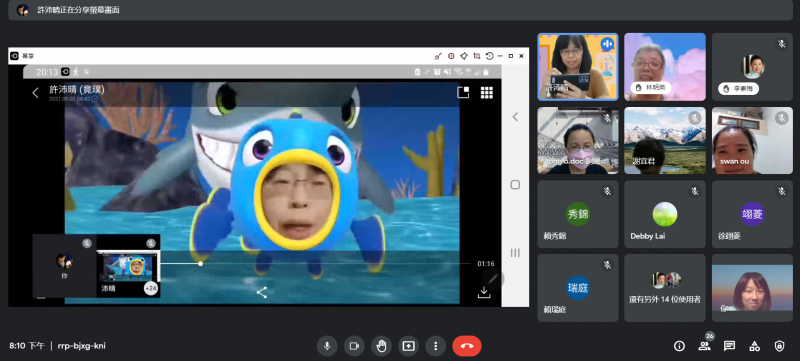Click the present screen button
The height and width of the screenshot is (361, 800).
(x=409, y=346)
